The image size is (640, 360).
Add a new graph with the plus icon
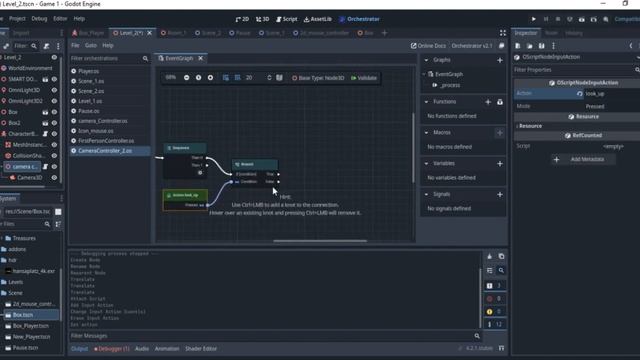[x=500, y=60]
